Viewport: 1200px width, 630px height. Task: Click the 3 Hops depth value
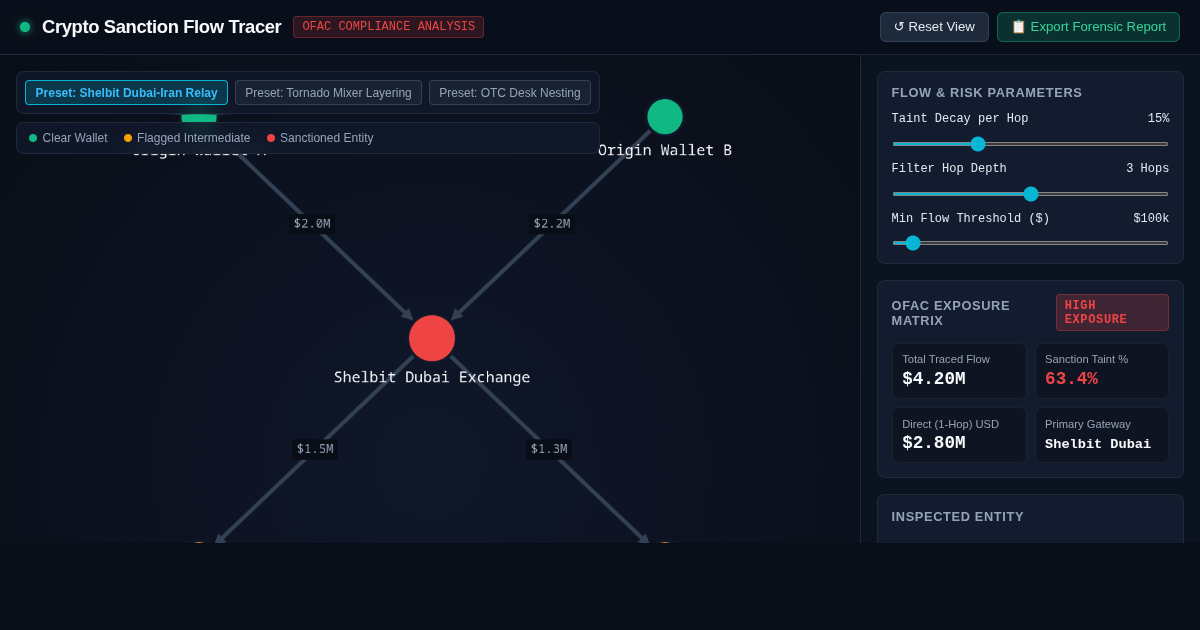point(1147,169)
